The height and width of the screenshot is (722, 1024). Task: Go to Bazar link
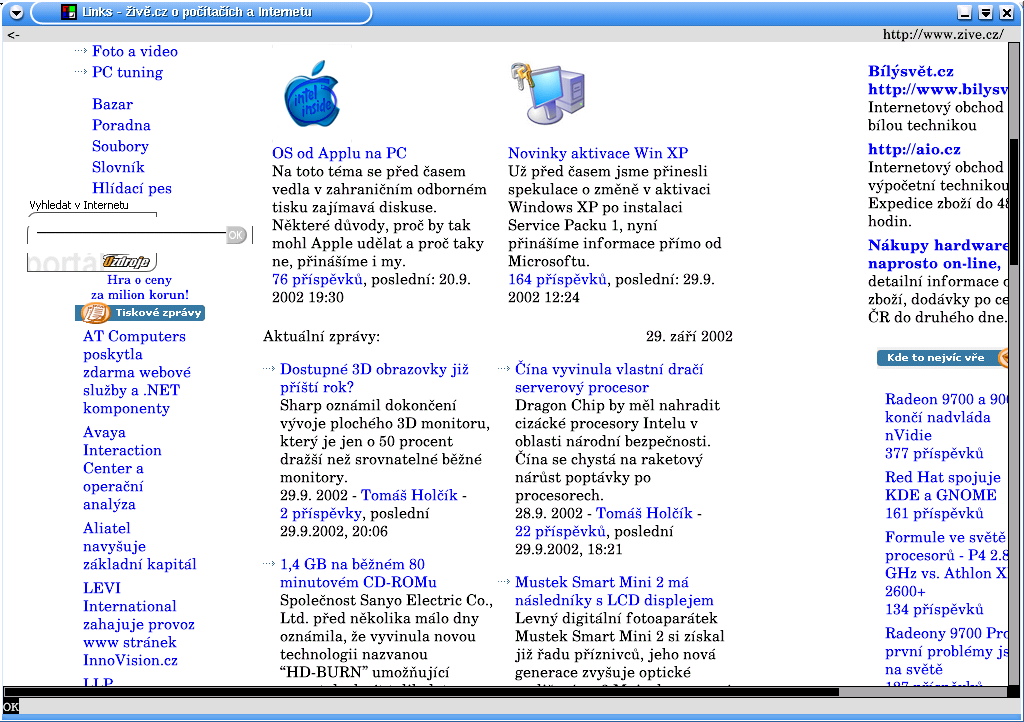point(112,104)
